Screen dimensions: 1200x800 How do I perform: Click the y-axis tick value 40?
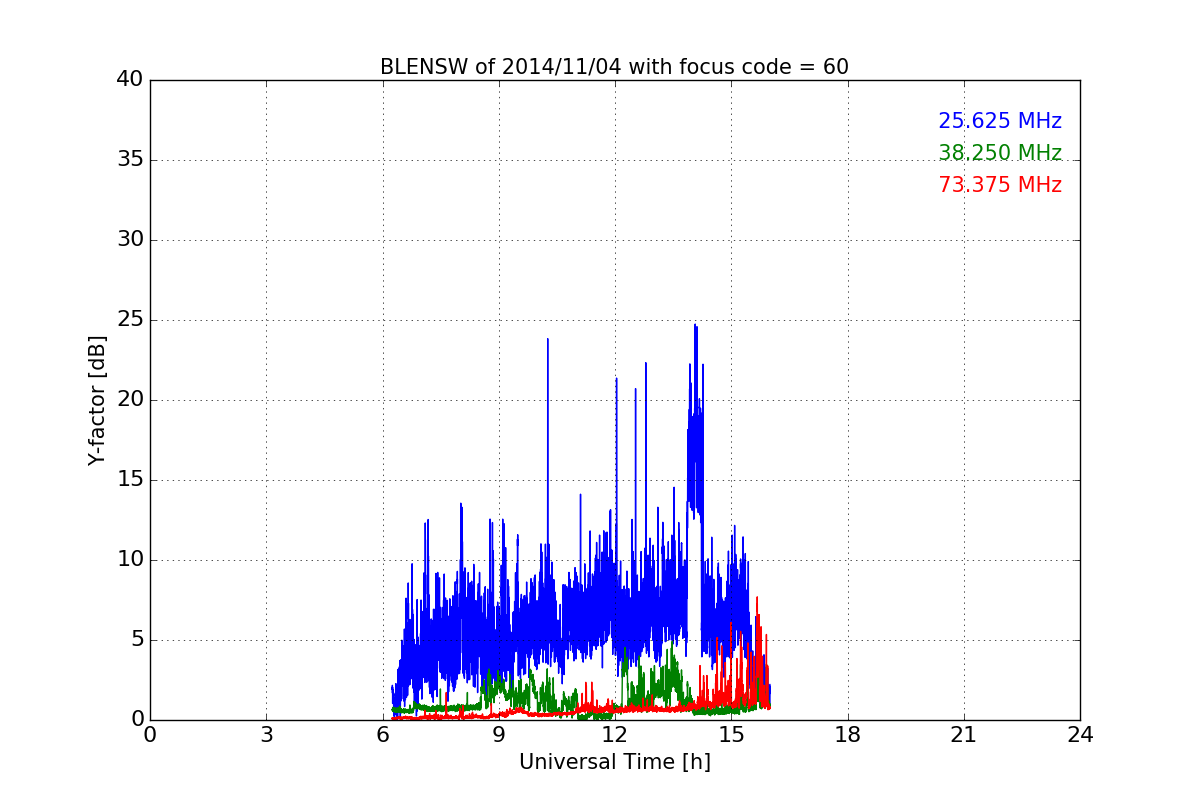pyautogui.click(x=130, y=80)
